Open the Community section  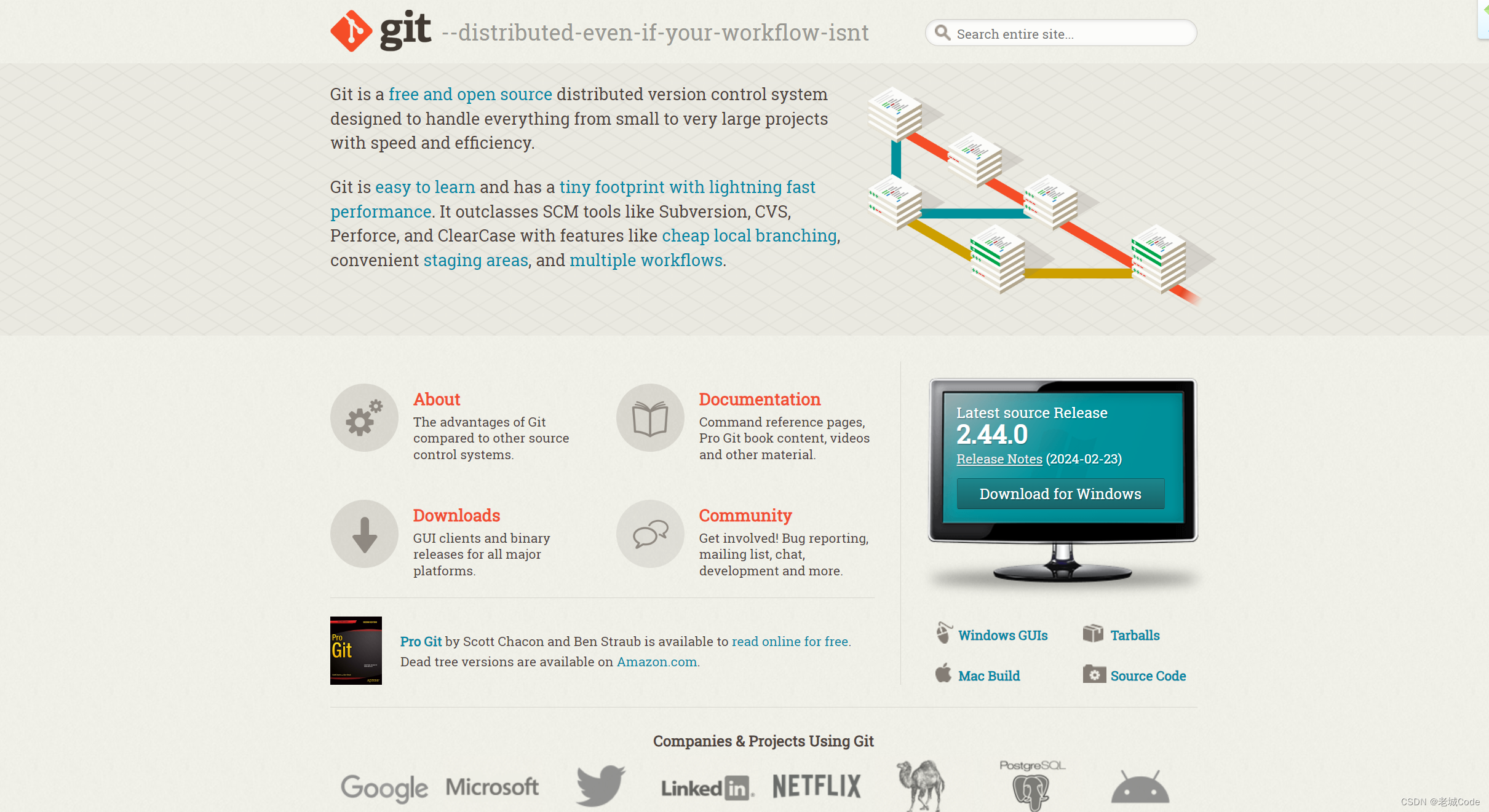tap(745, 516)
